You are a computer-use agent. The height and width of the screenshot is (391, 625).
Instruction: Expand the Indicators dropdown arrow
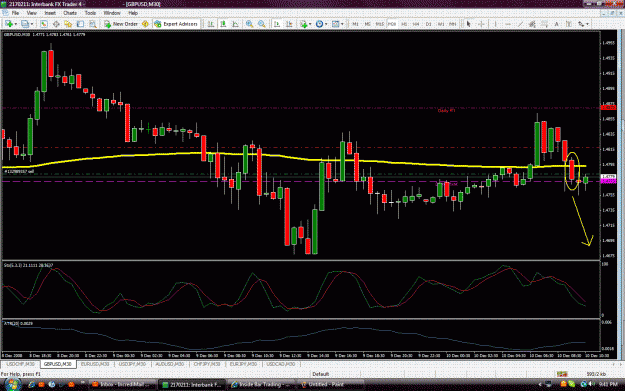point(310,24)
